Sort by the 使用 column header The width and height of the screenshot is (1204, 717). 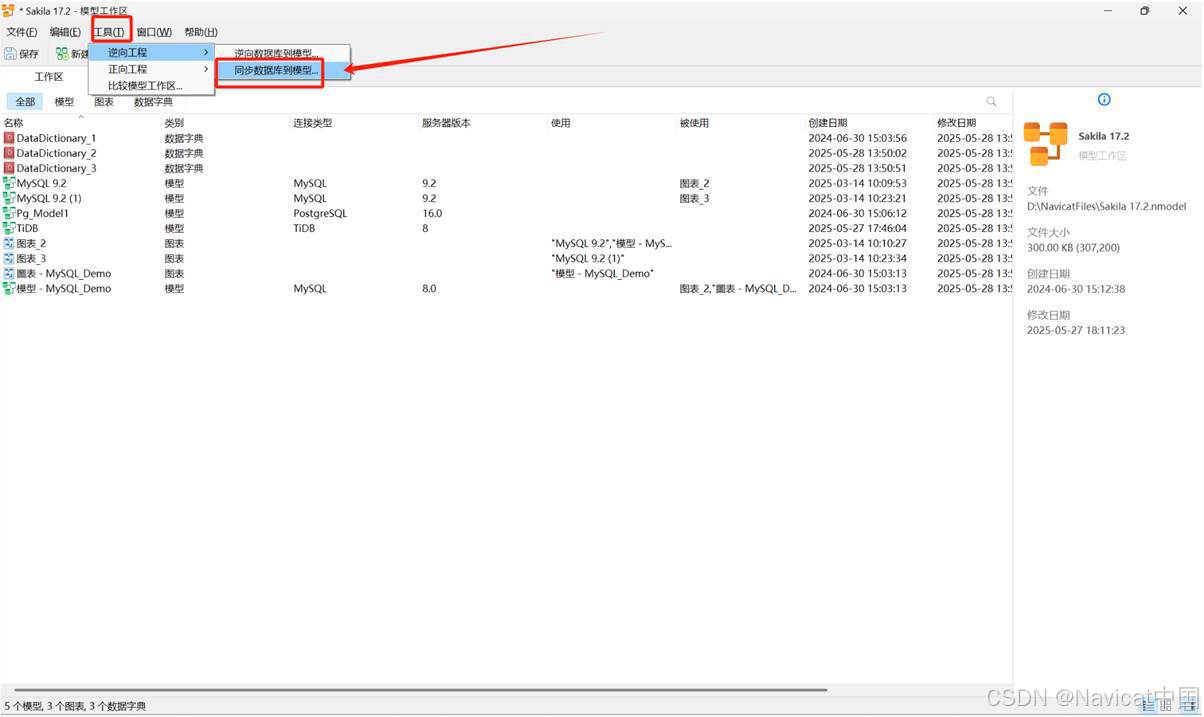pos(612,123)
